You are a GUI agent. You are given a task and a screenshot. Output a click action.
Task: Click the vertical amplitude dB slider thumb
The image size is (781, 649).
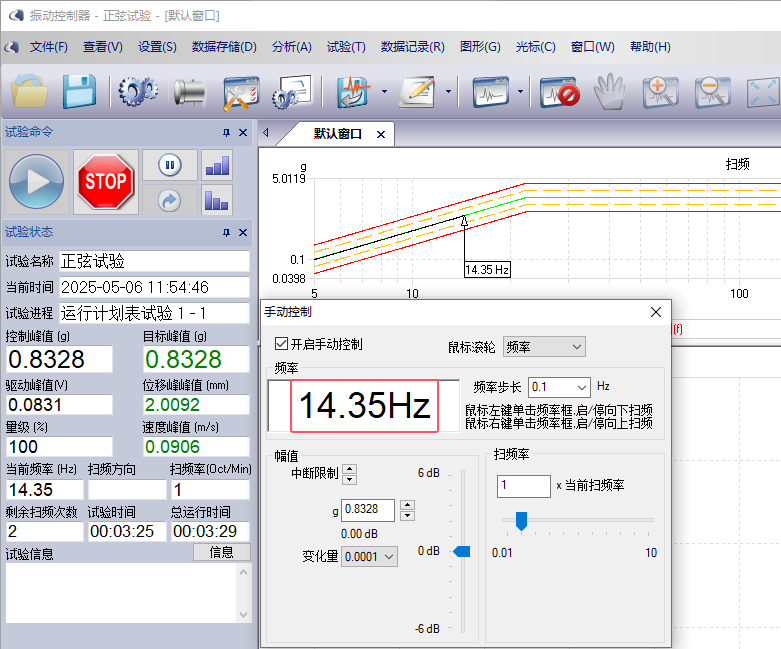(x=462, y=551)
